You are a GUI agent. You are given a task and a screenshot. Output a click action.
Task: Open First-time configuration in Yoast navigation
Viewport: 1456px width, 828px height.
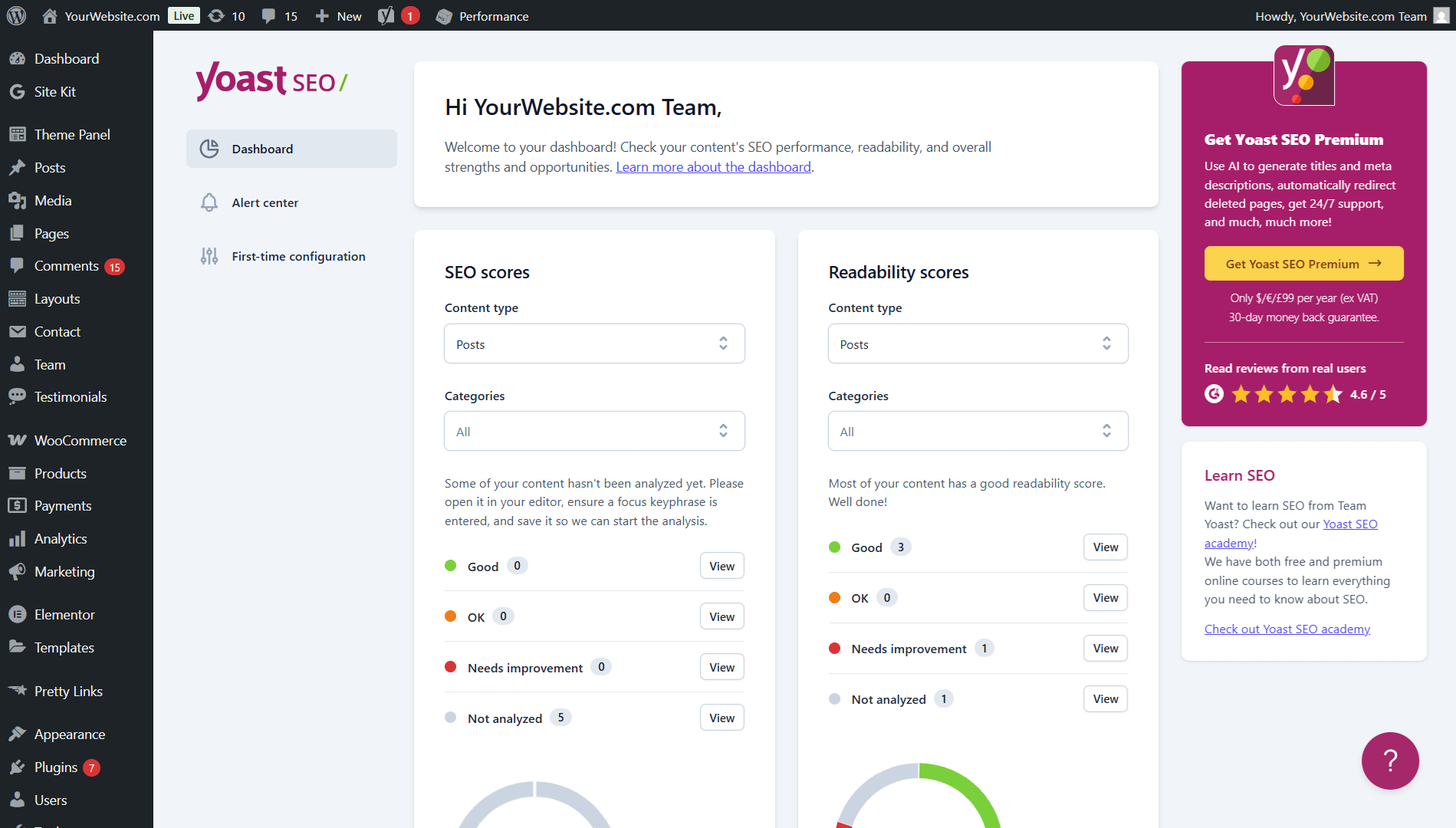291,256
